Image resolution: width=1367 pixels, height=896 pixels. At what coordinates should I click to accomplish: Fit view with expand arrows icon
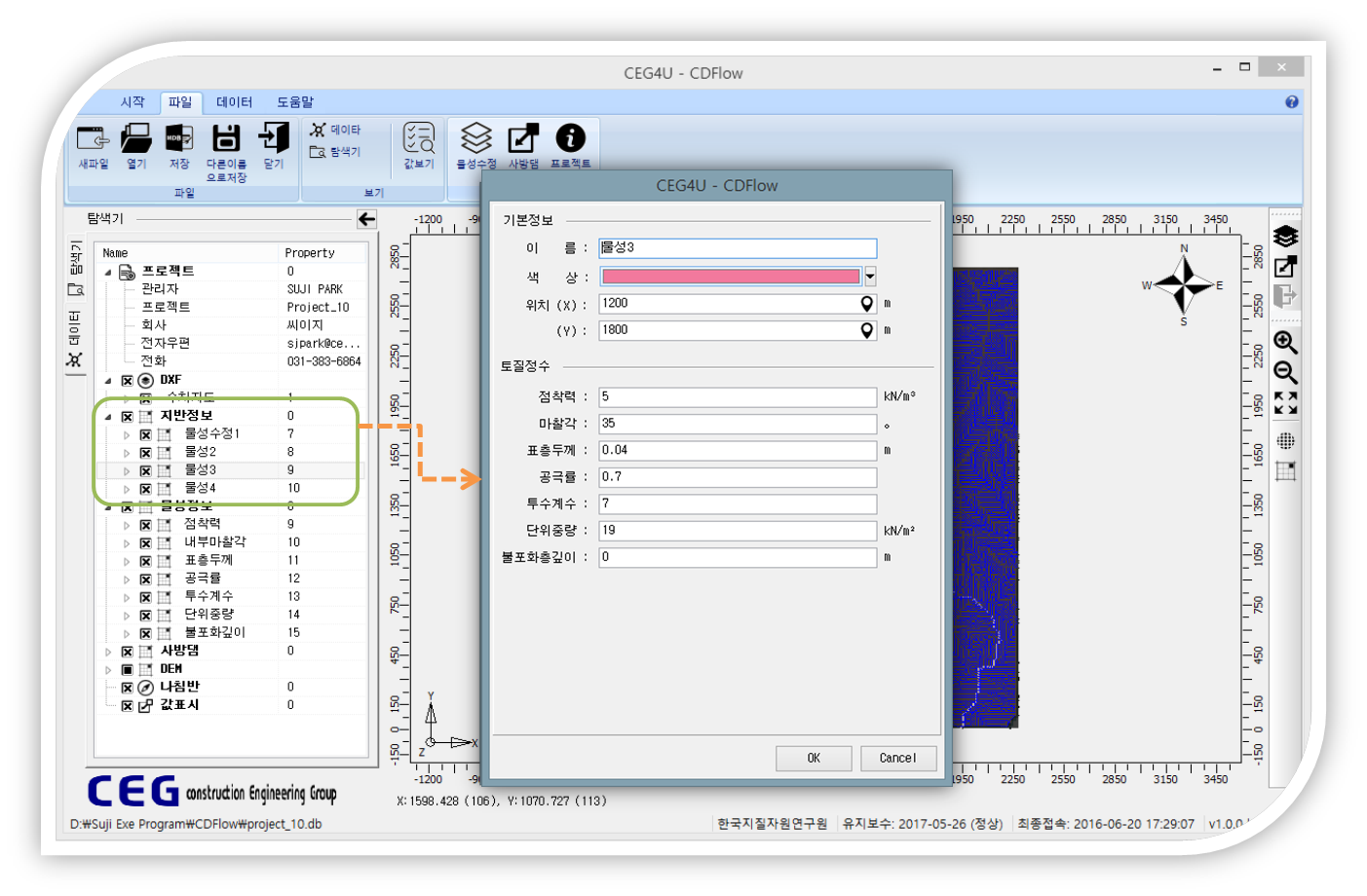point(1285,402)
